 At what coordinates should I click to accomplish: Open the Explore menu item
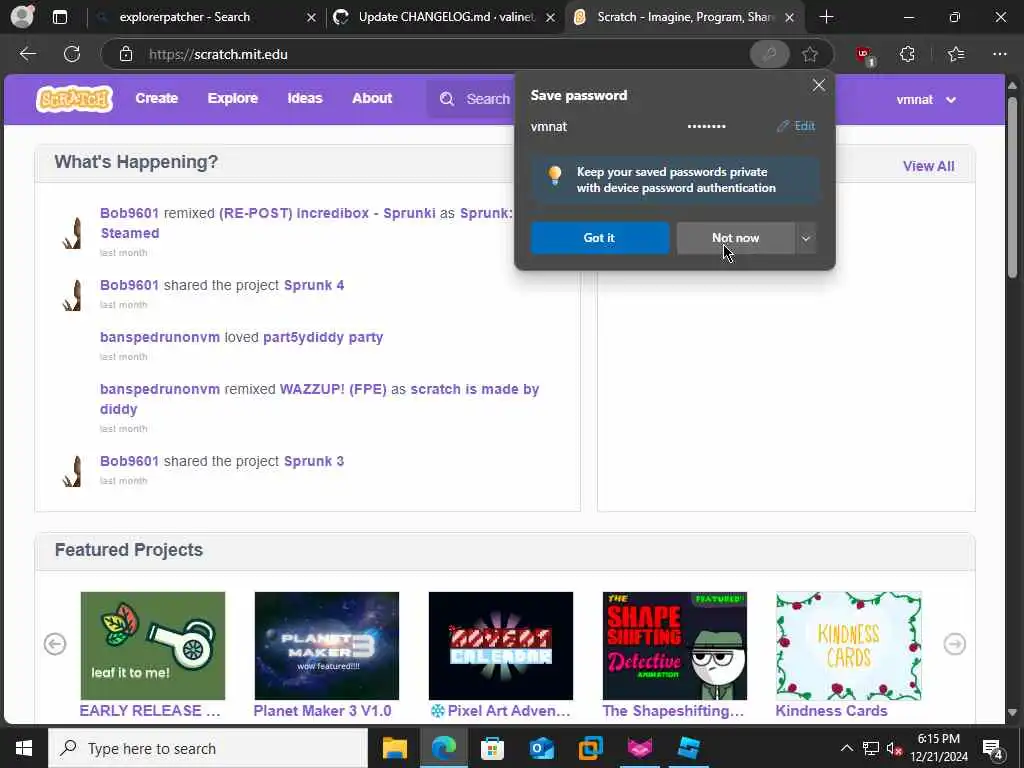click(232, 99)
